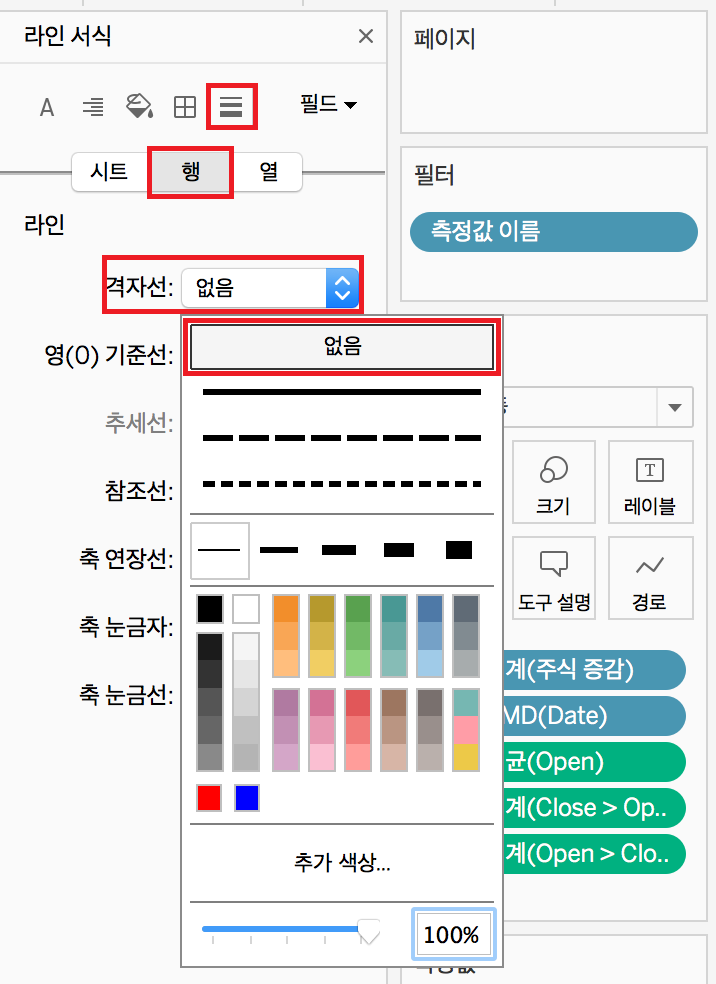Open the 경로 path mark card
This screenshot has width=716, height=984.
[x=650, y=578]
